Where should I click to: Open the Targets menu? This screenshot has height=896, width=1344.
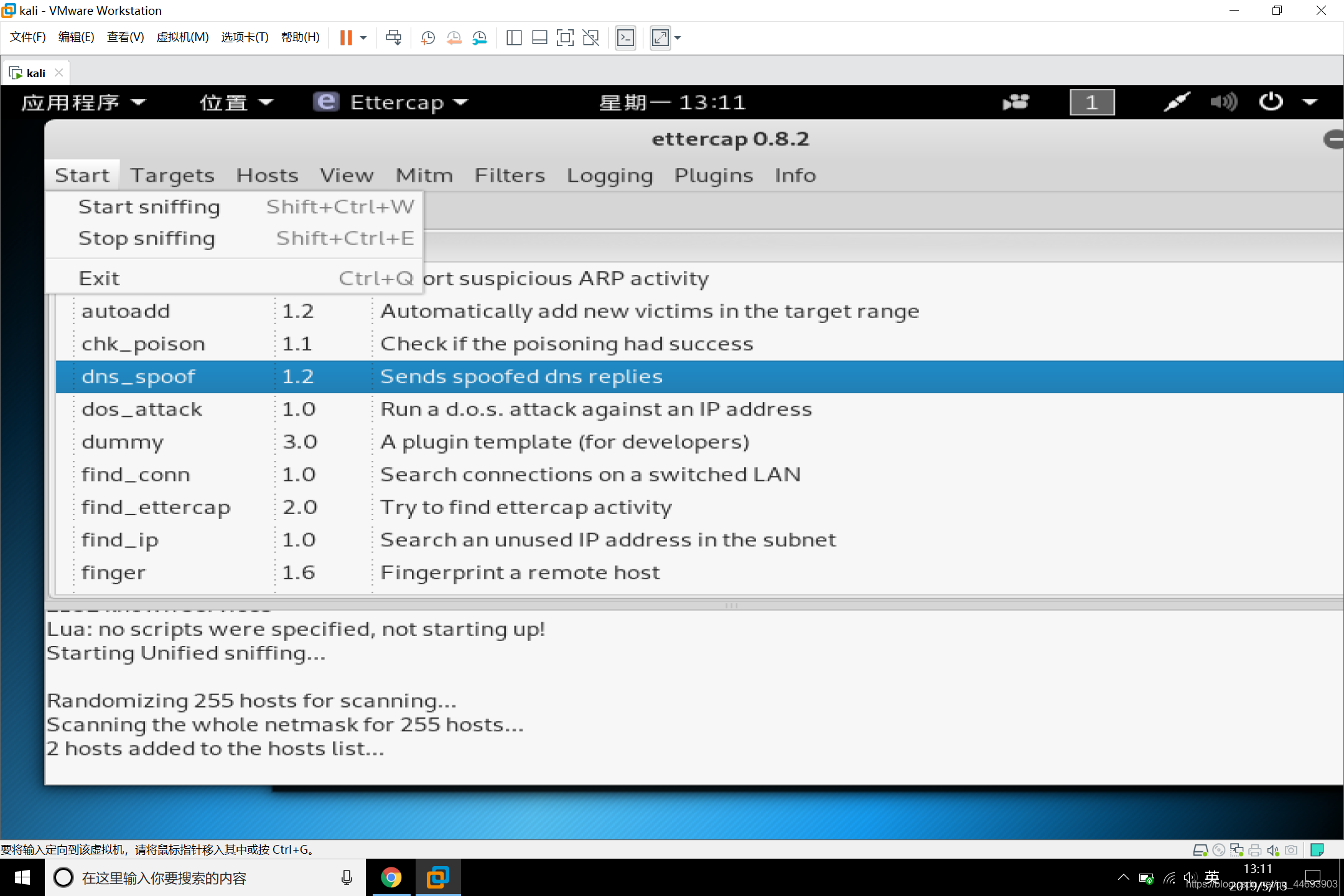coord(172,174)
